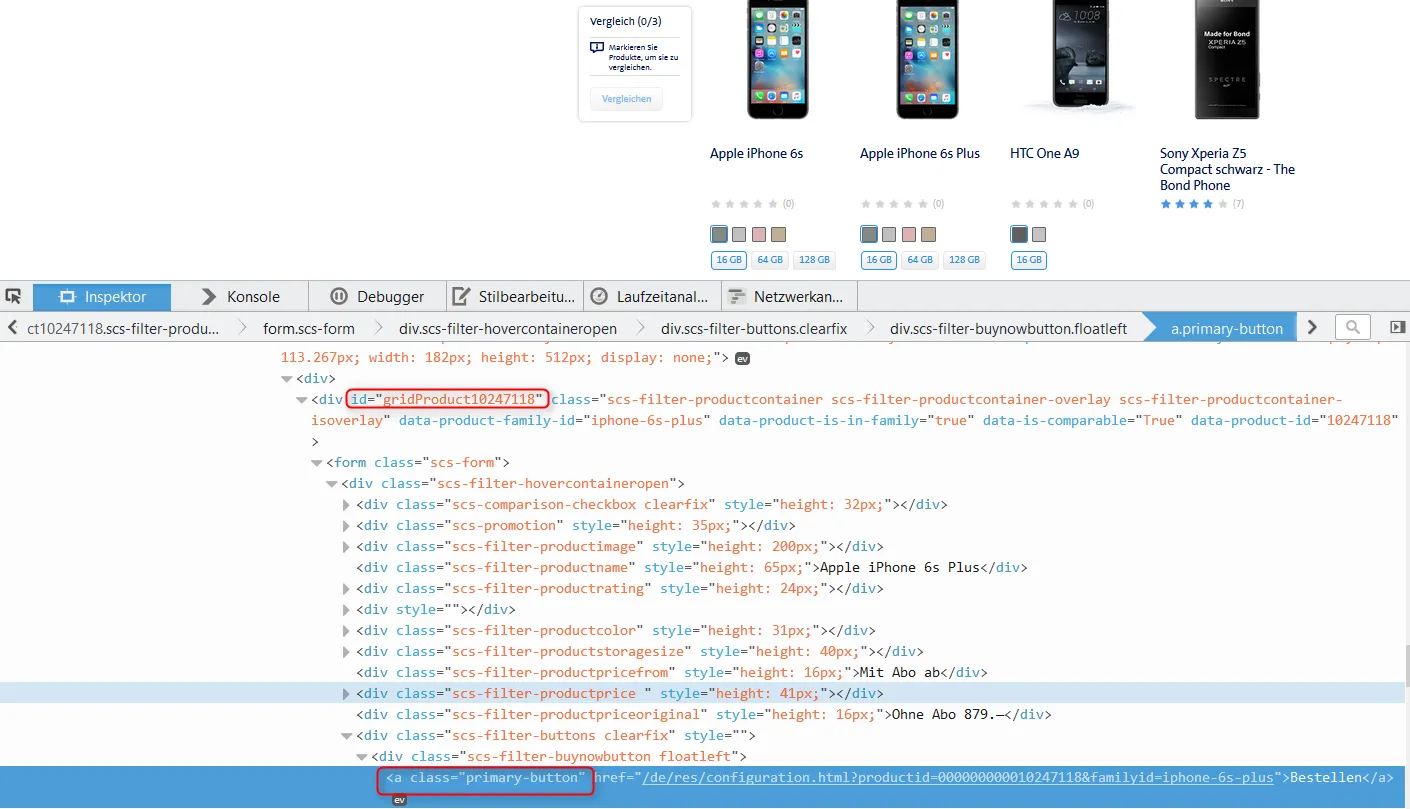
Task: Select the ct10247118.scs-filter-produ… breadcrumb
Action: pyautogui.click(x=122, y=328)
